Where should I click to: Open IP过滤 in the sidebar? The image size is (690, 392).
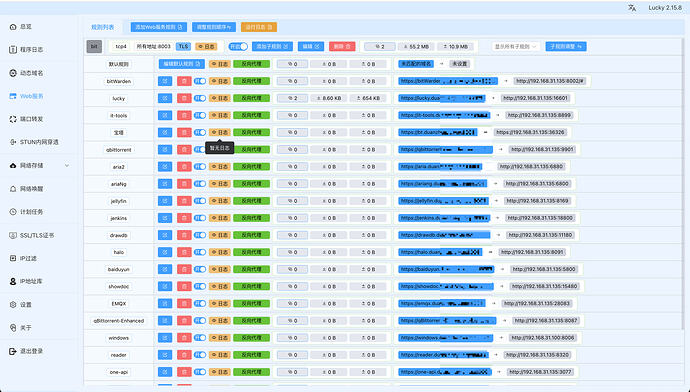pyautogui.click(x=28, y=258)
